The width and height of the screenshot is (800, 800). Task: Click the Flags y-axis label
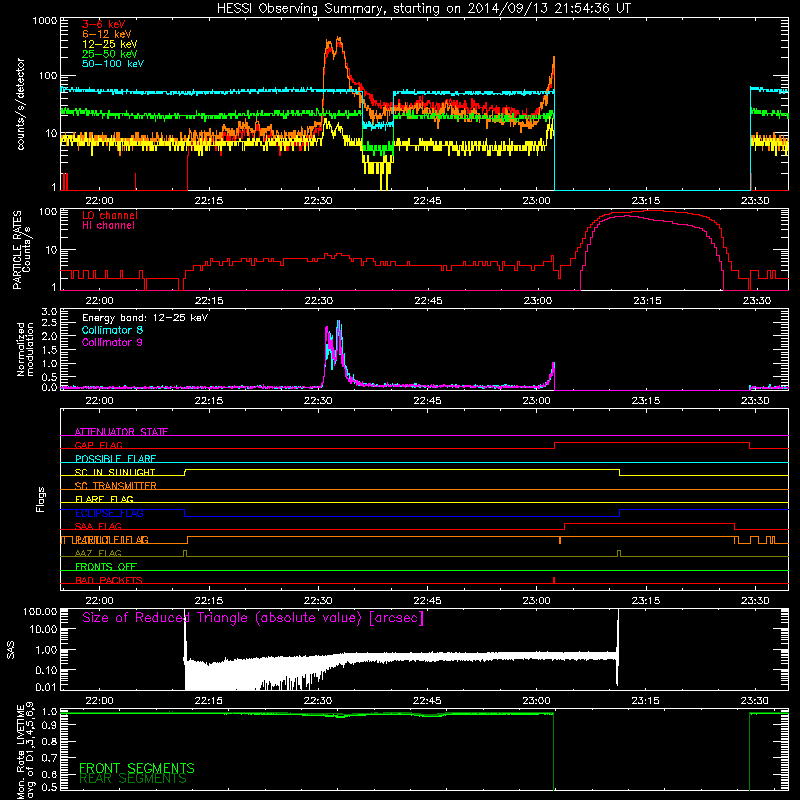[x=41, y=500]
